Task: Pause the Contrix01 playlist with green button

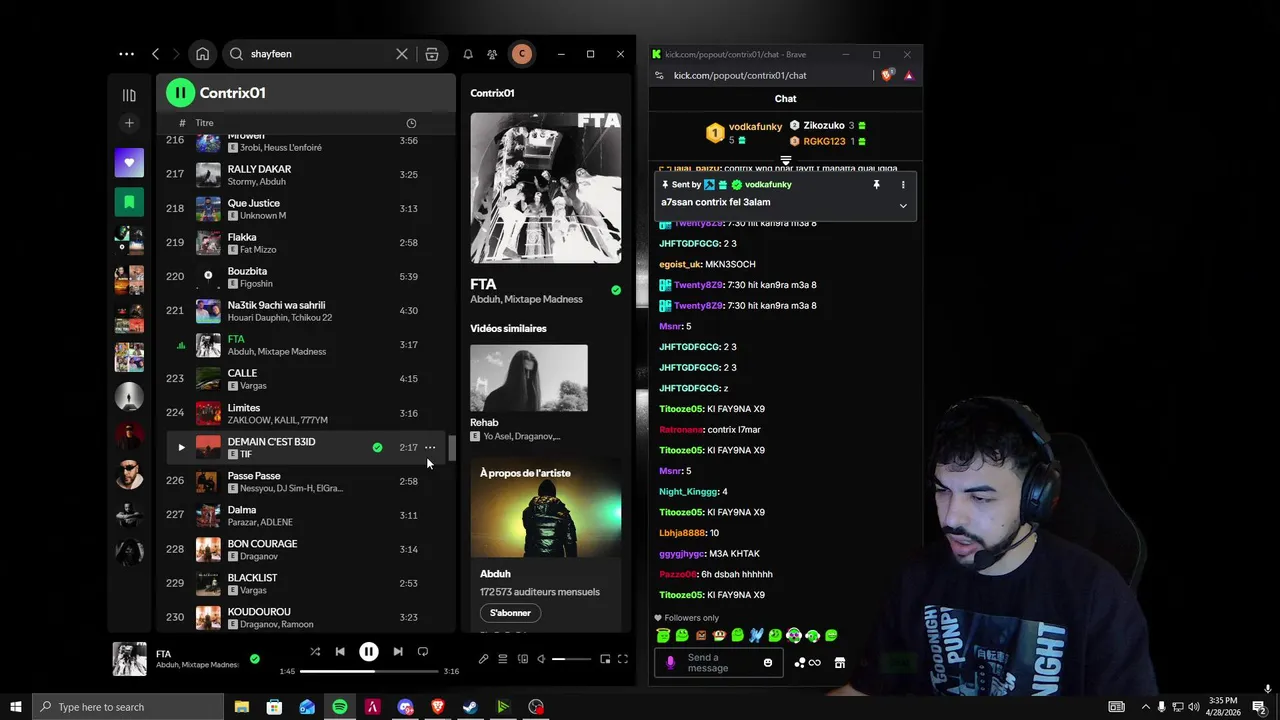Action: [x=180, y=93]
